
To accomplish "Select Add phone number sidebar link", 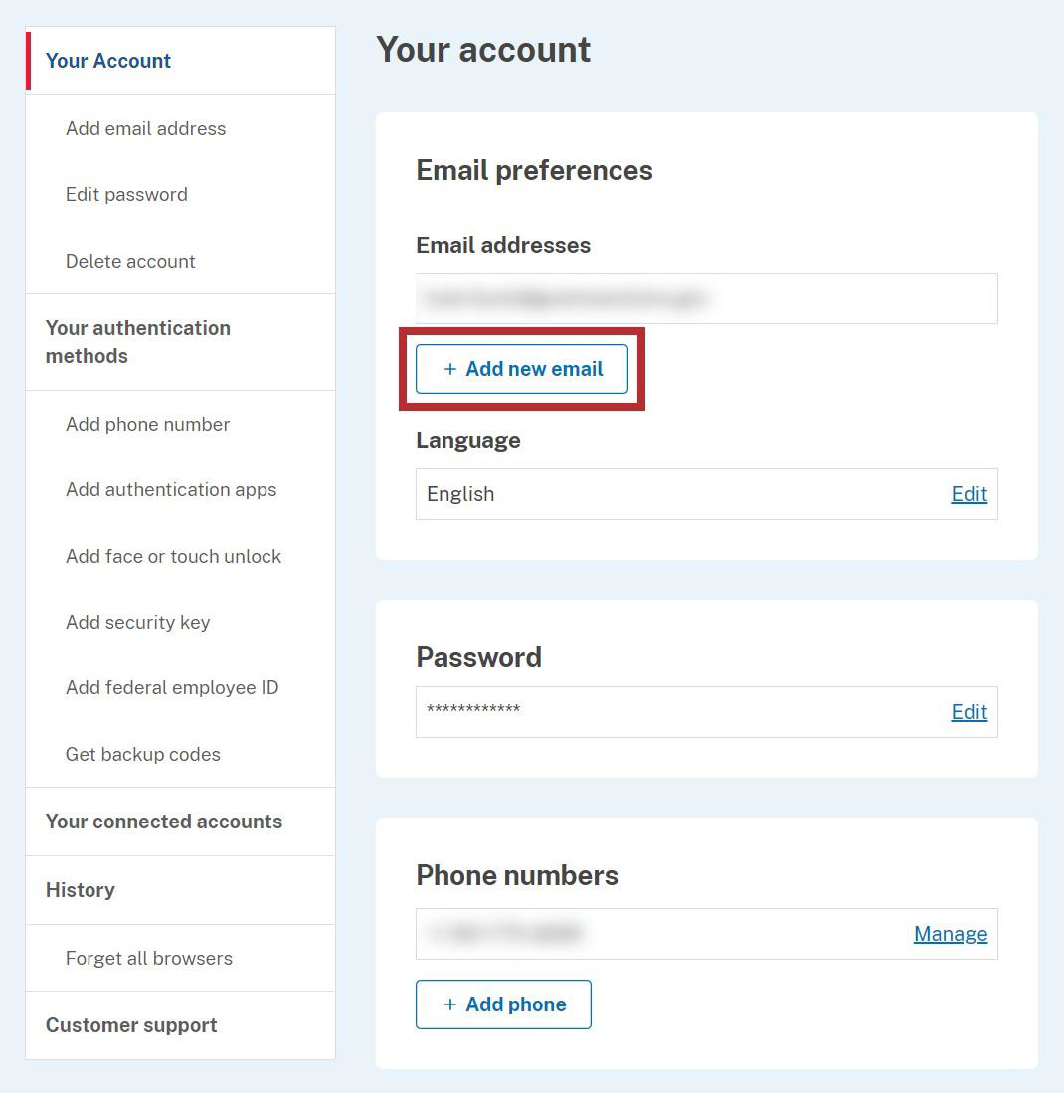I will point(148,424).
